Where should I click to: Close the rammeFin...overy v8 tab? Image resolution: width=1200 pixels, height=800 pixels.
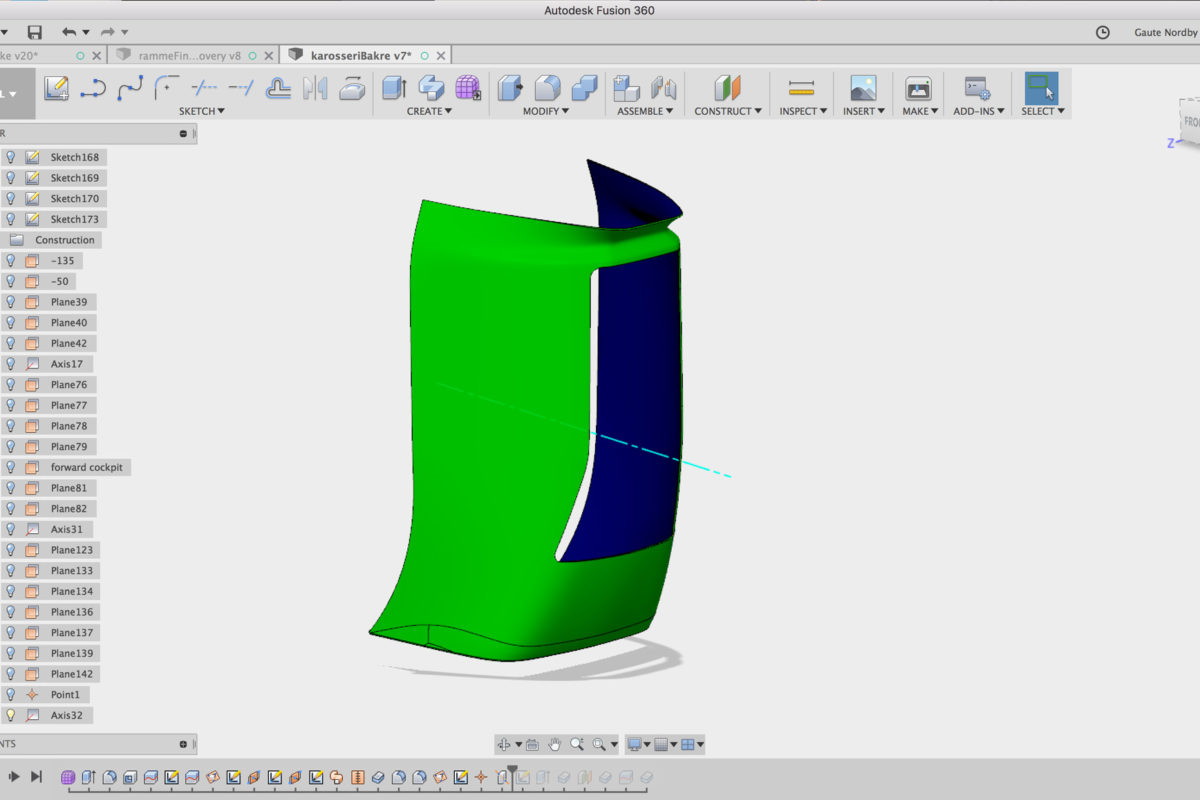[x=268, y=56]
